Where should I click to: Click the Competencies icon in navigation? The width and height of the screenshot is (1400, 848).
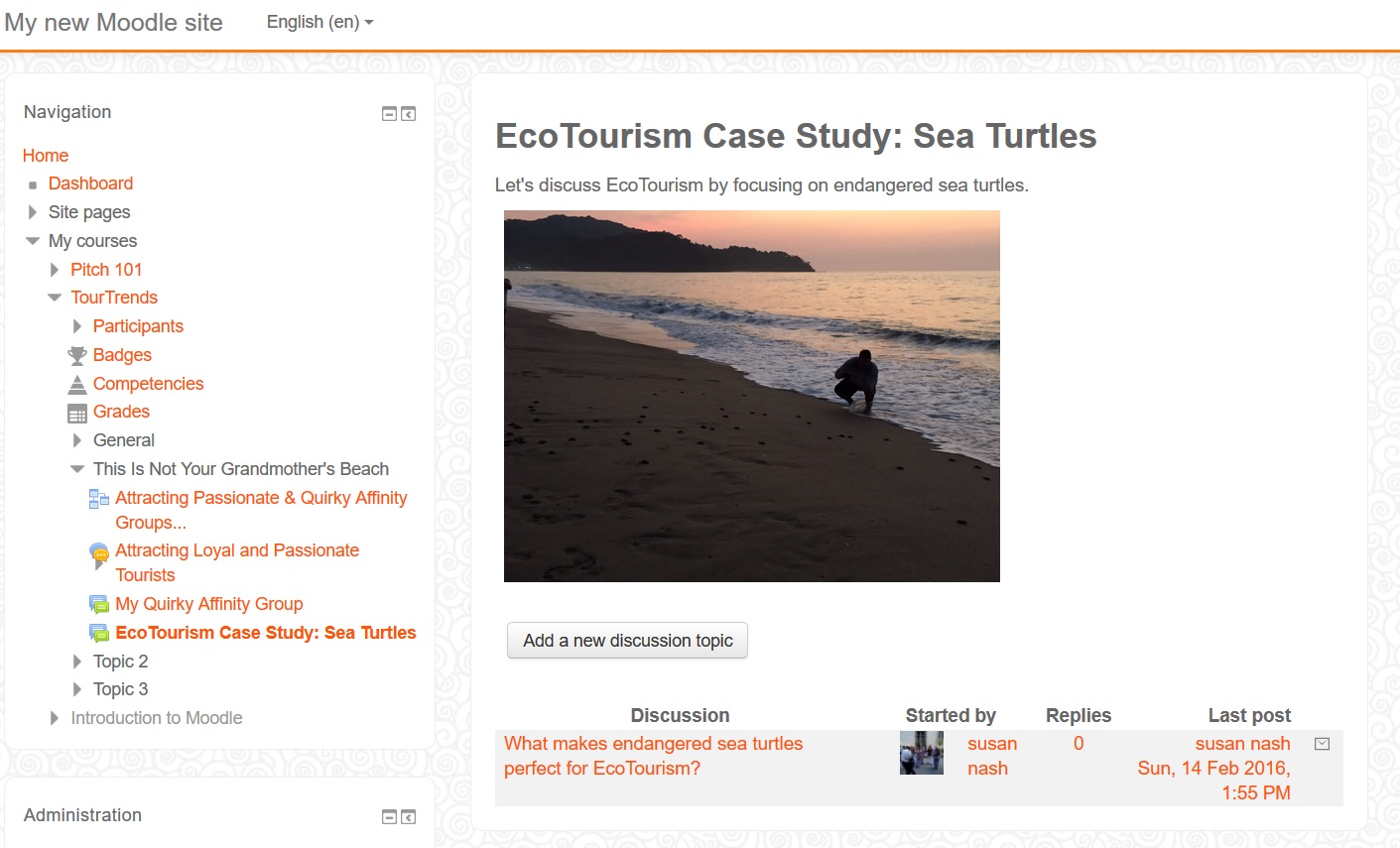(77, 384)
